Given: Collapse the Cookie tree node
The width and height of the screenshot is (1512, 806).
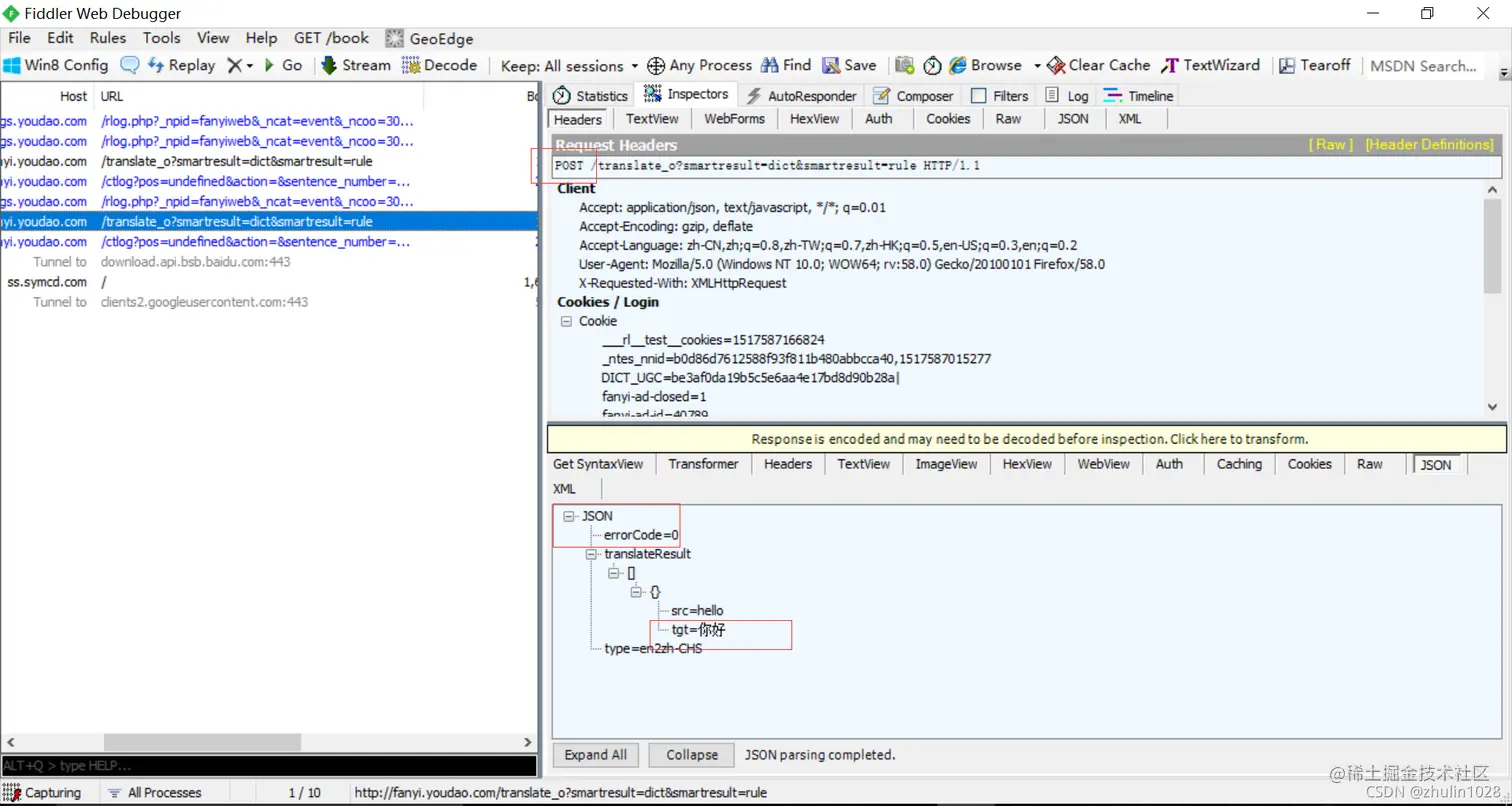Looking at the screenshot, I should [x=566, y=321].
